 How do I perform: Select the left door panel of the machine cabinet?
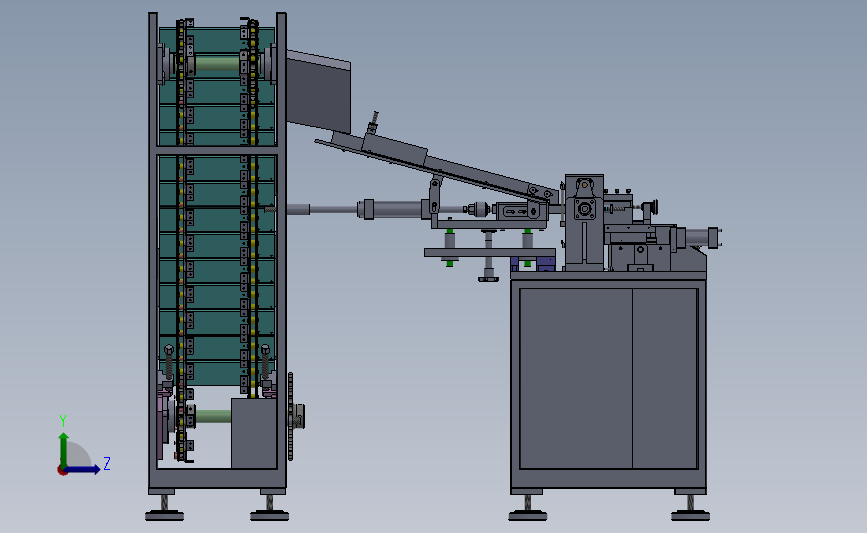576,378
